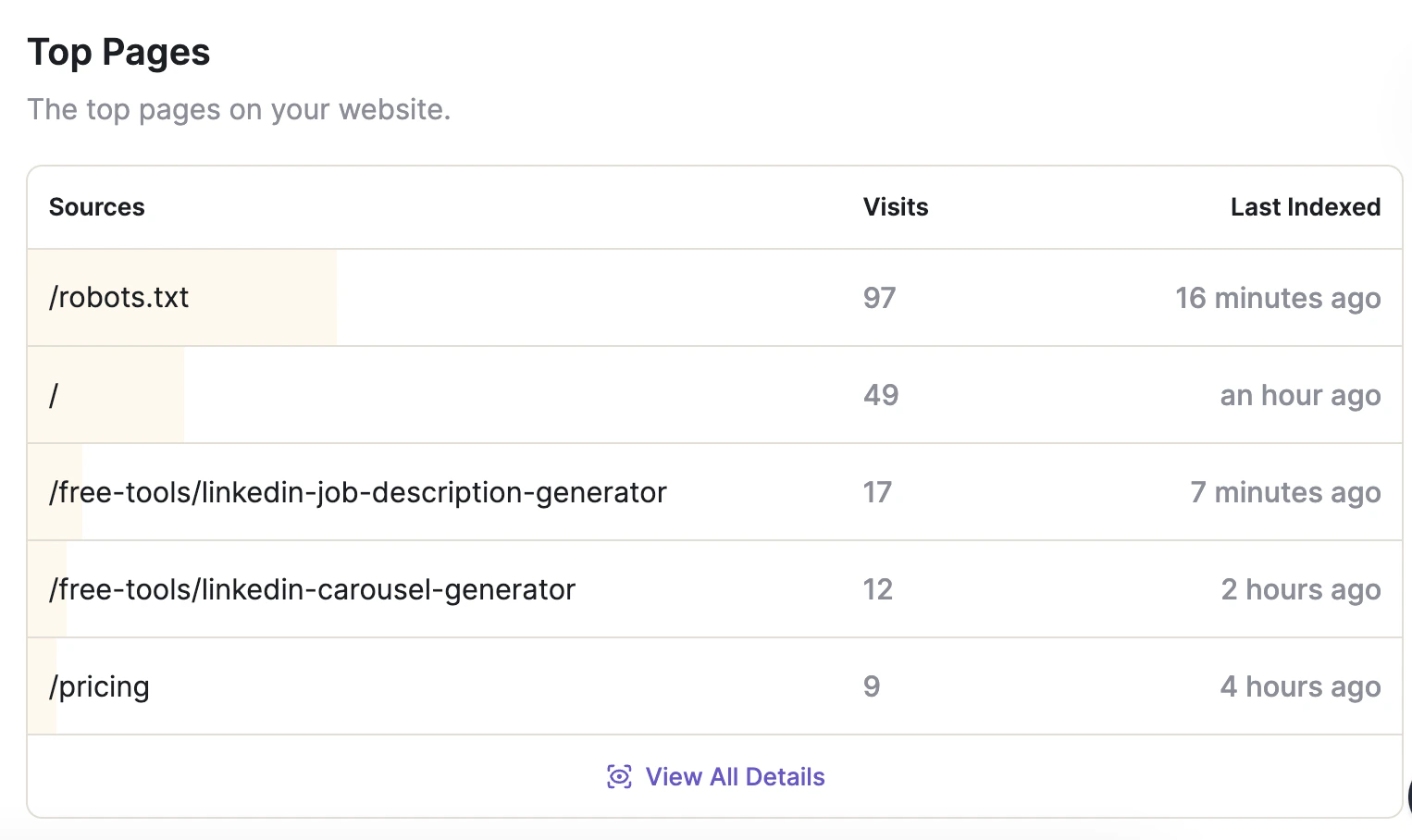Click the Sources column header
Screen dimensions: 1412x840
coord(97,206)
